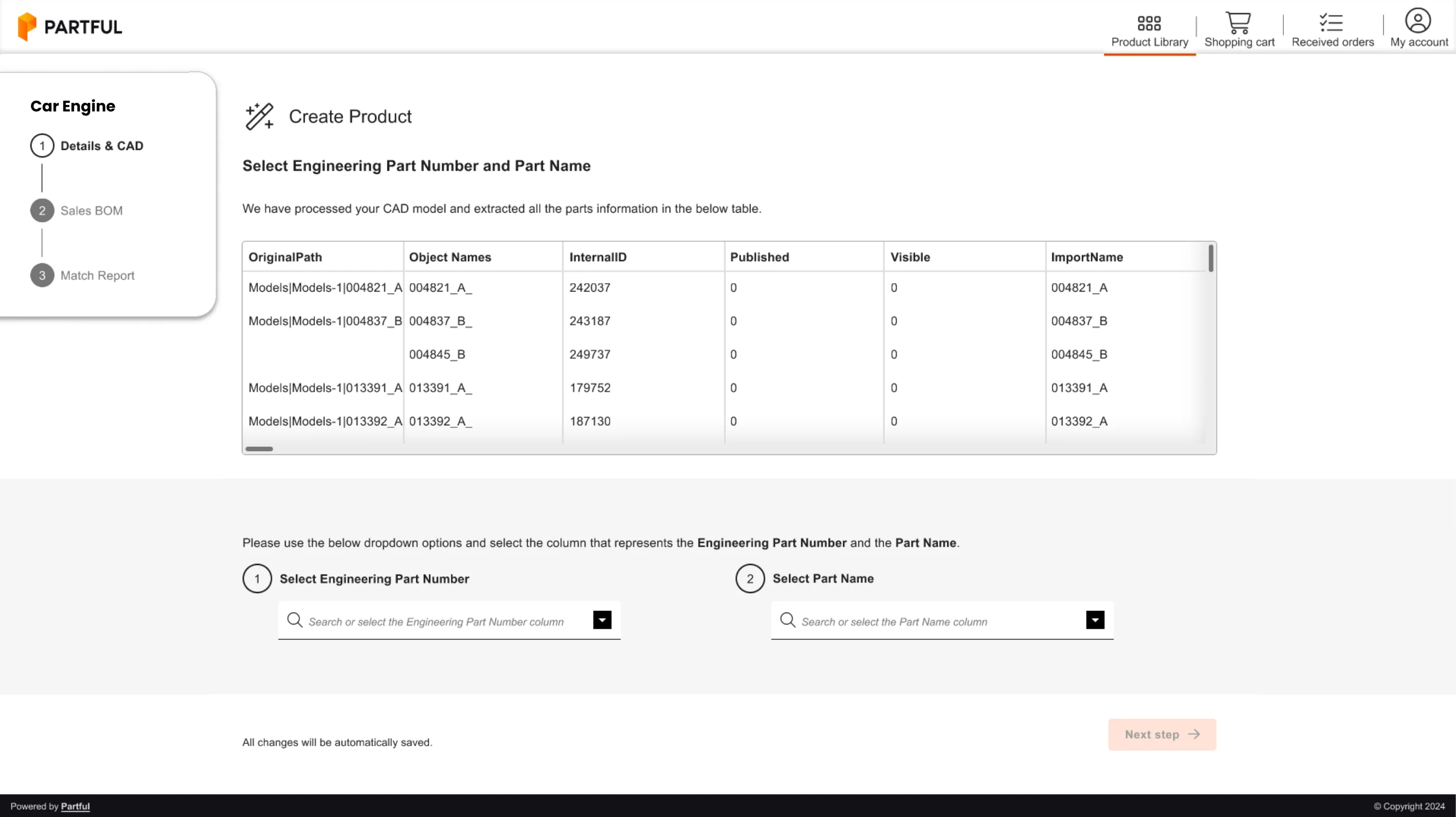
Task: Click step 2 circle for Sales BOM
Action: [42, 211]
